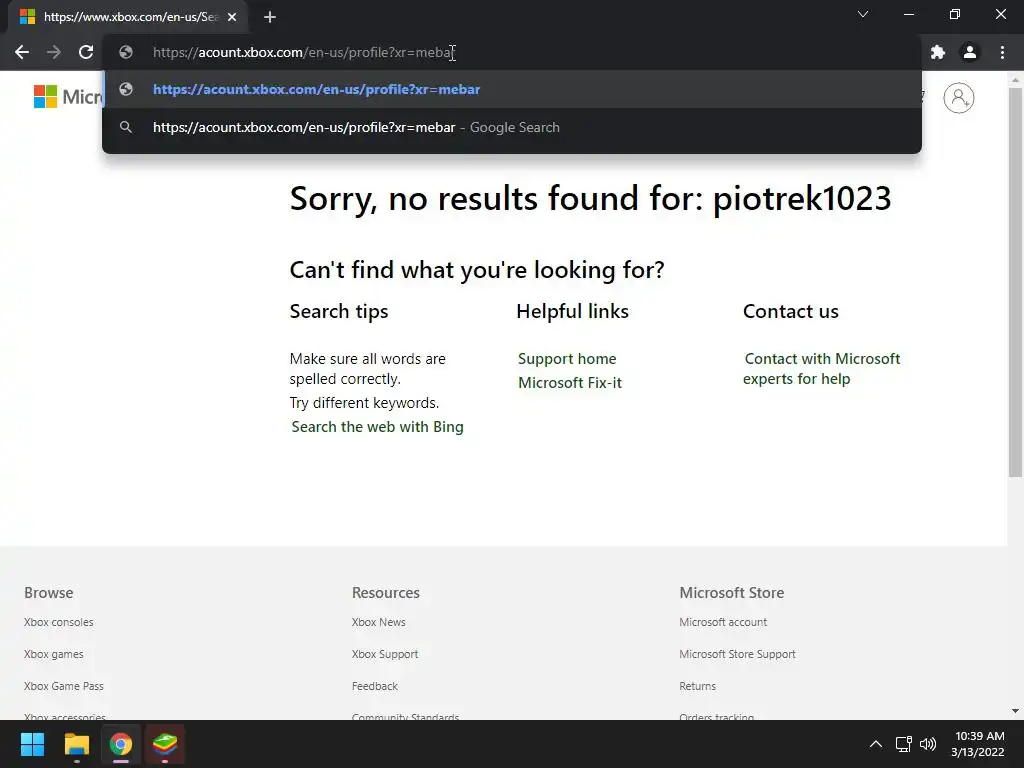The image size is (1024, 768).
Task: Choose the Google Search suggestion
Action: [x=512, y=127]
